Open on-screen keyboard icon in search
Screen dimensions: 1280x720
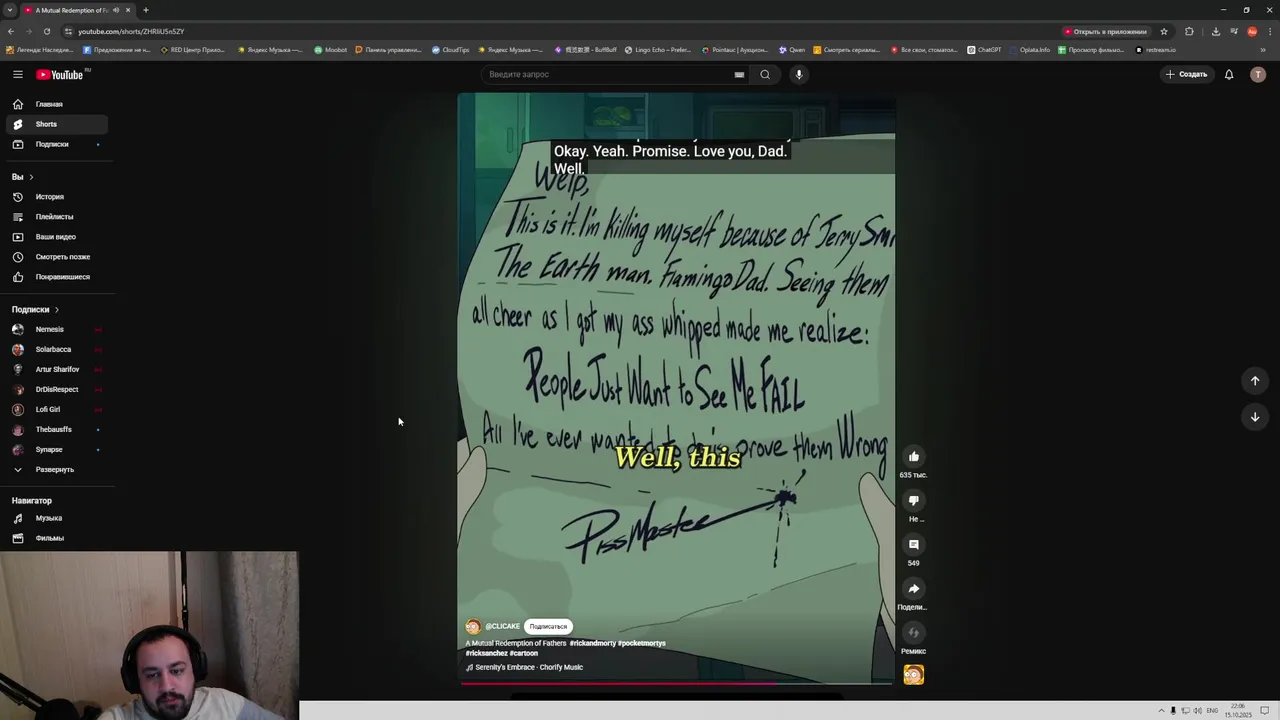click(x=739, y=74)
